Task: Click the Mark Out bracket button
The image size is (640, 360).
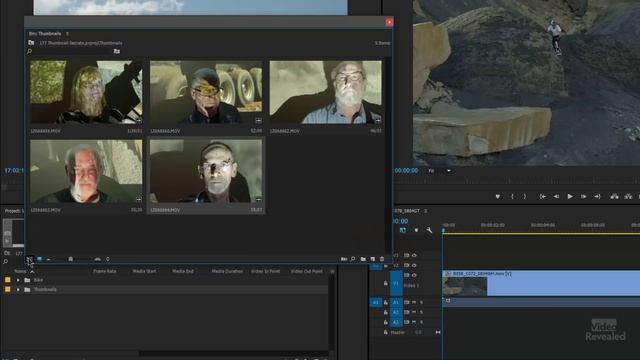Action: point(525,196)
